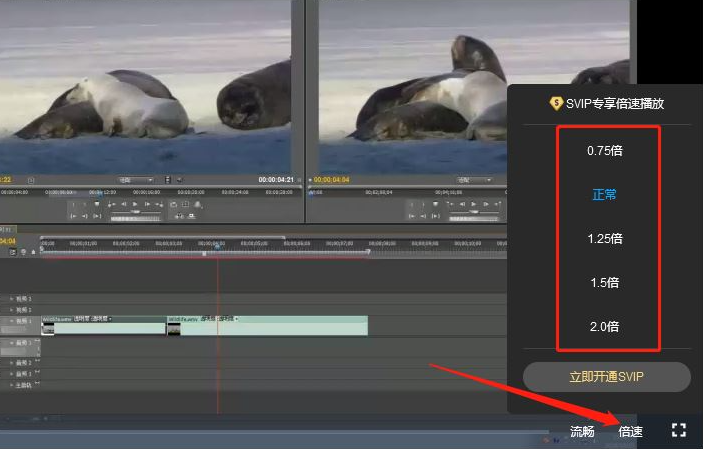The image size is (703, 449).
Task: Click 立即开通SVIP button
Action: coord(607,376)
